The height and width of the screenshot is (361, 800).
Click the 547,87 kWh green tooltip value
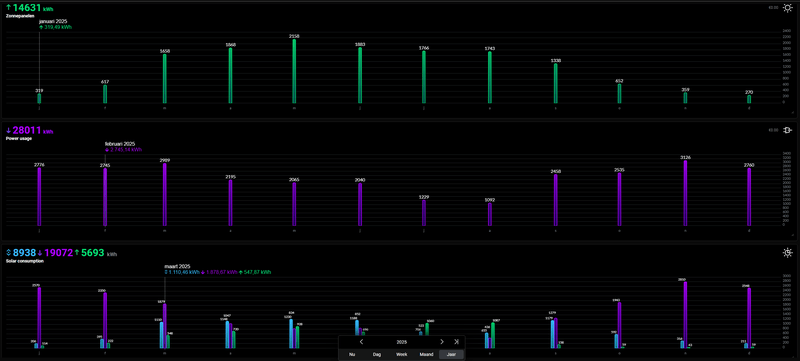(257, 272)
